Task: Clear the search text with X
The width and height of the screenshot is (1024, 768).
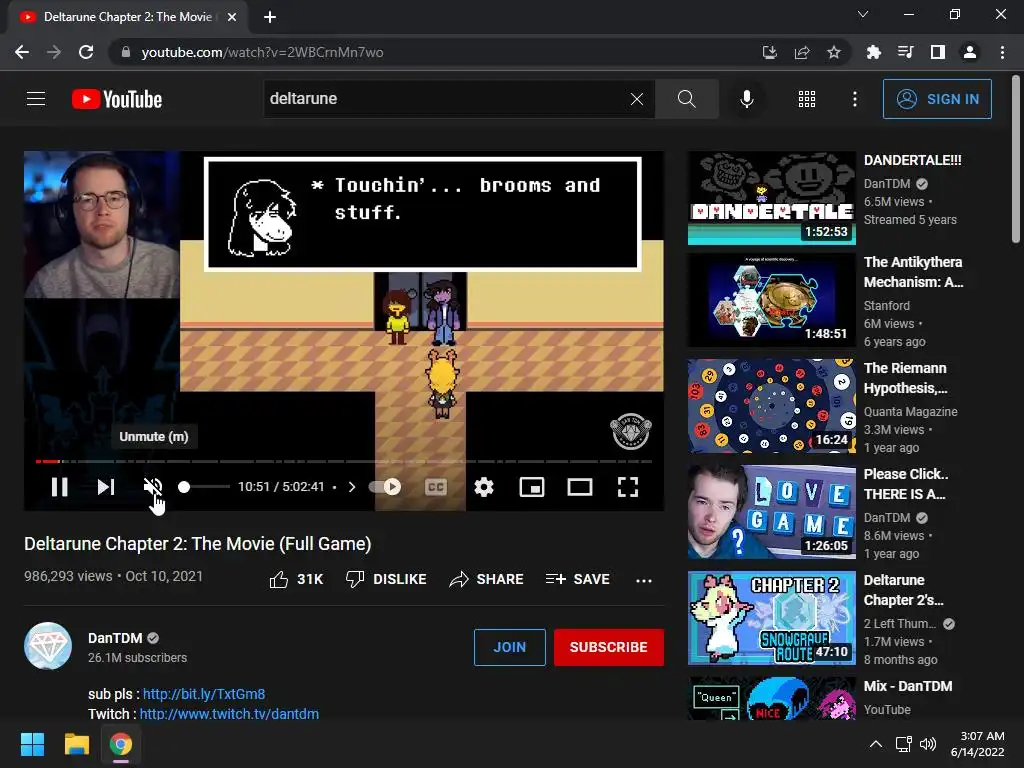Action: click(637, 99)
